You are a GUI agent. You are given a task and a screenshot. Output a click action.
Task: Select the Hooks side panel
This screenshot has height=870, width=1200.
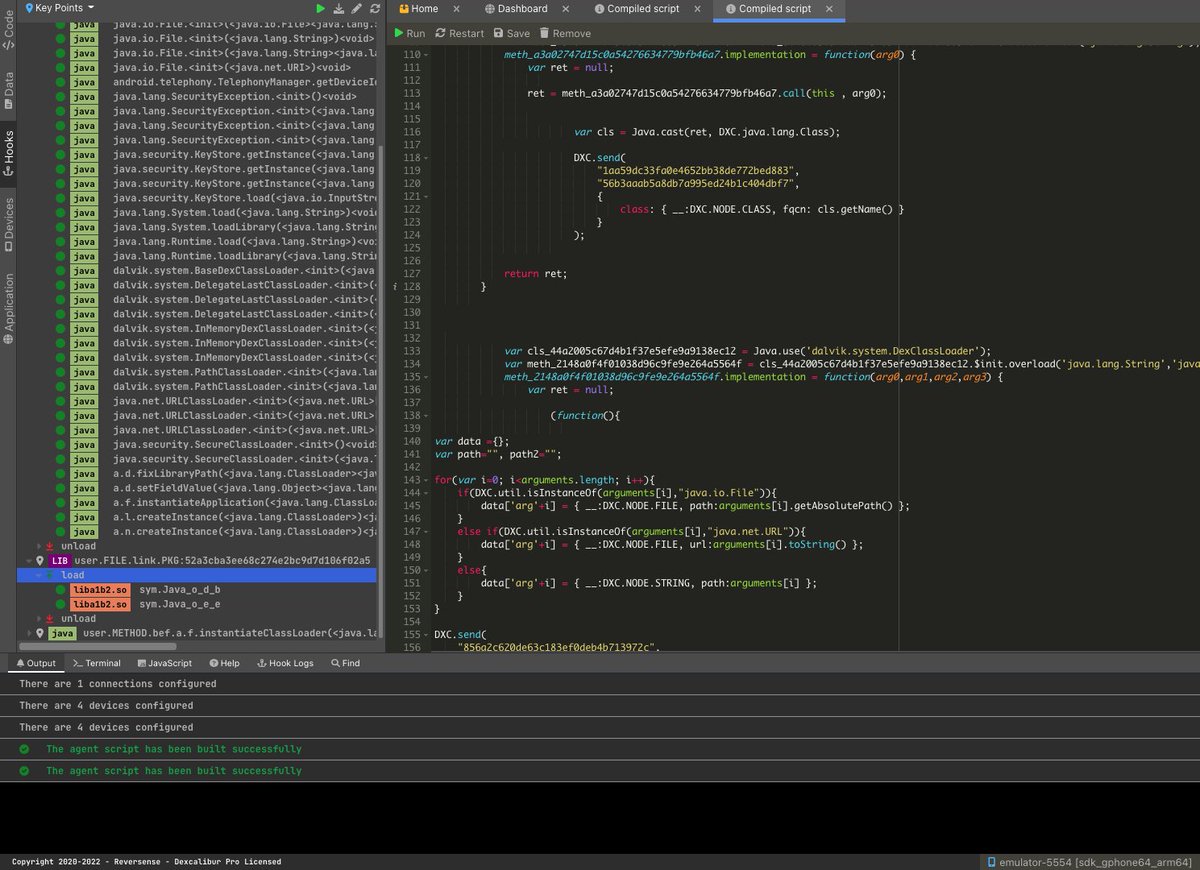(8, 152)
